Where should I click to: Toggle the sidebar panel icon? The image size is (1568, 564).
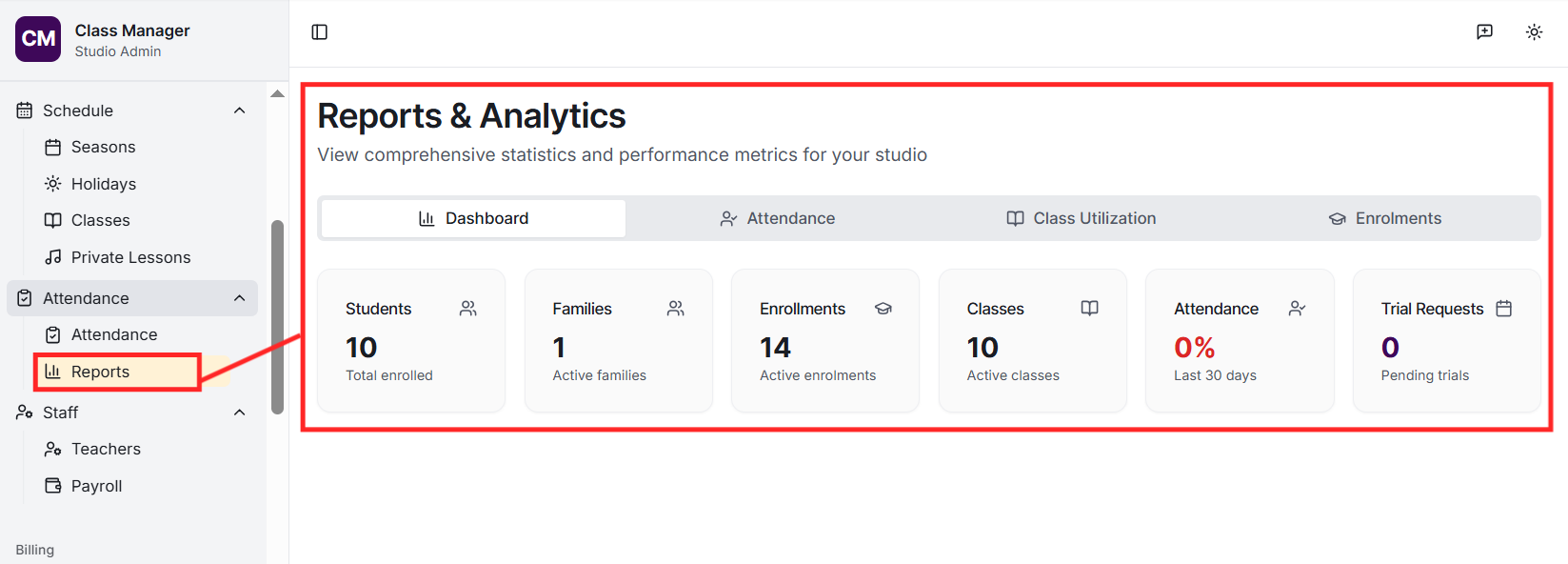click(320, 32)
